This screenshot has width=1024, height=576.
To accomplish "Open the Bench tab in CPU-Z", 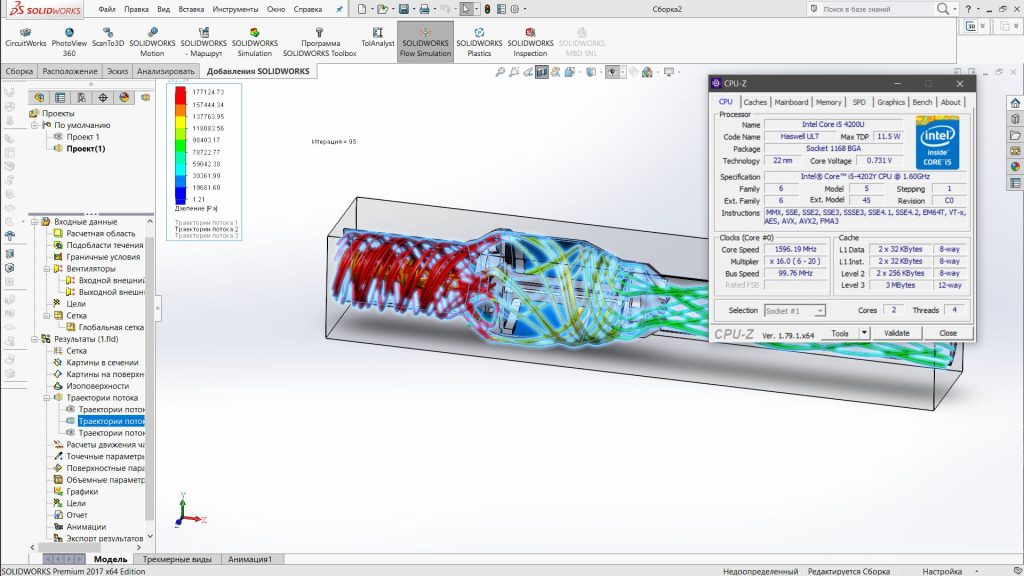I will click(x=922, y=102).
